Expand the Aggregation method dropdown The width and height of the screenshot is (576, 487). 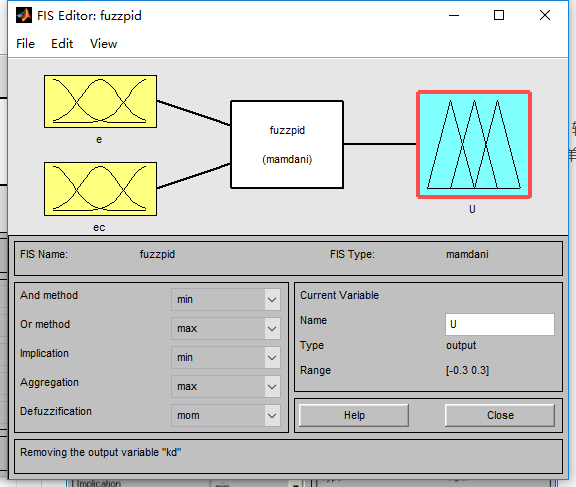coord(226,386)
